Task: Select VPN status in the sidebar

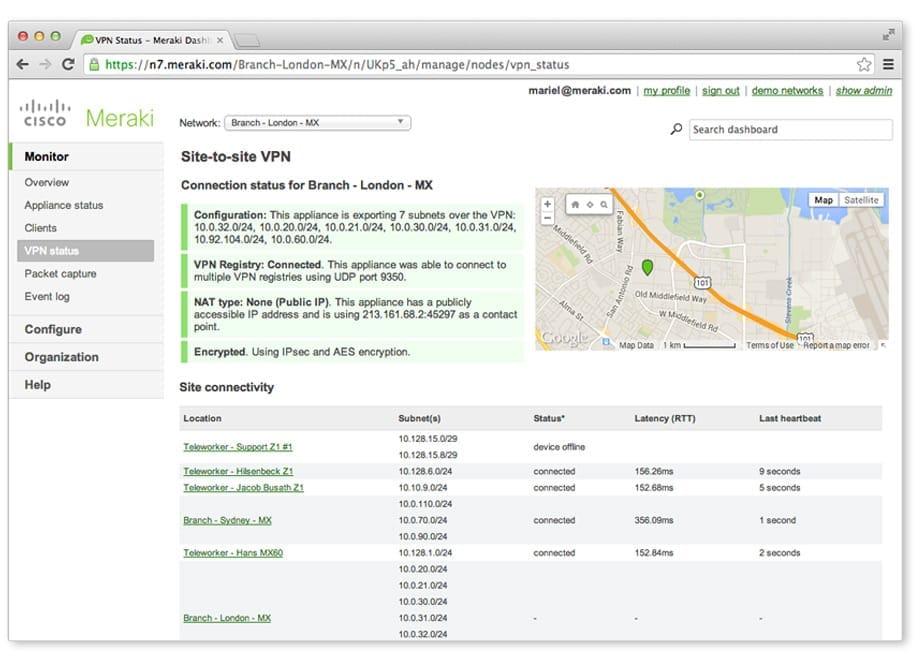Action: (x=86, y=251)
